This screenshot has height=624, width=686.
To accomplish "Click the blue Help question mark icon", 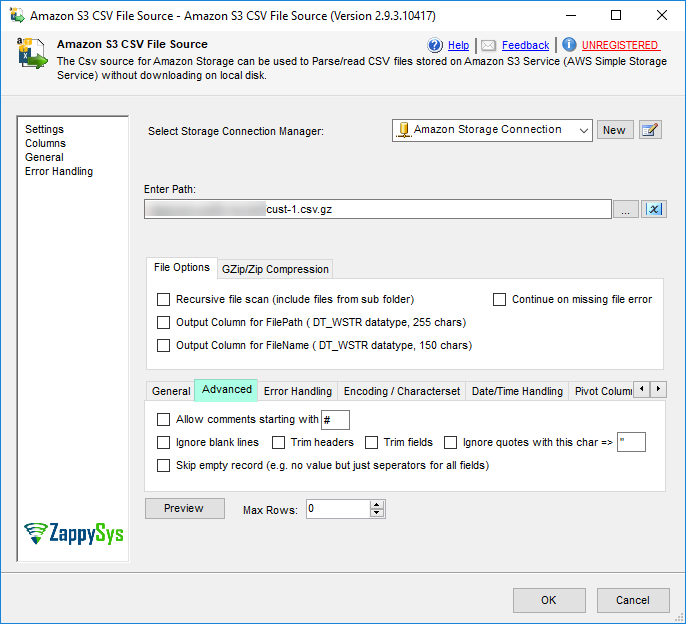I will point(435,45).
